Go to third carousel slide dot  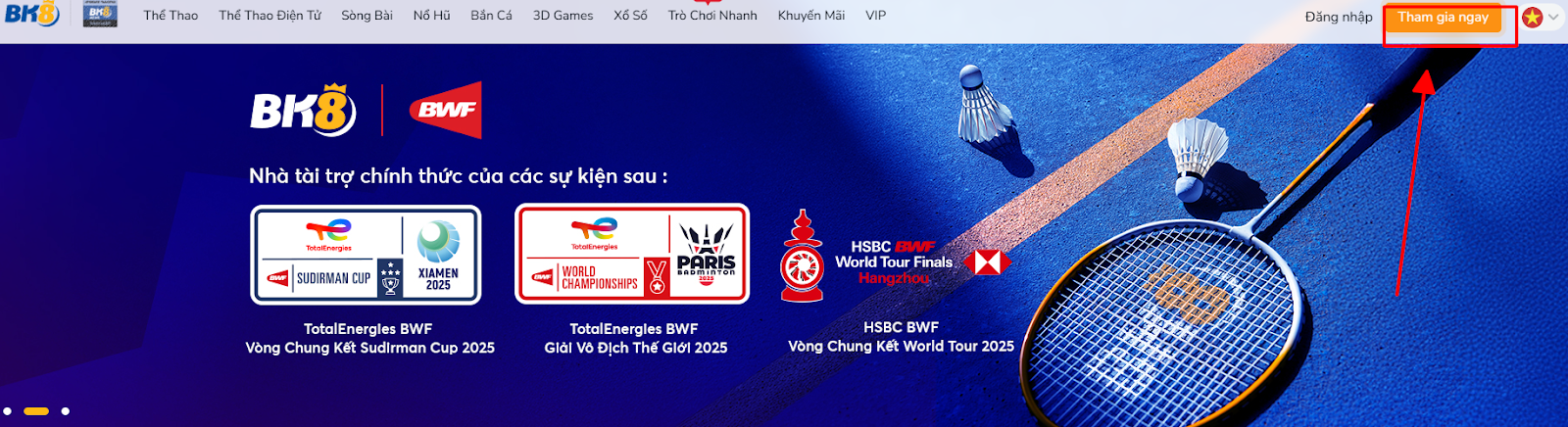66,411
